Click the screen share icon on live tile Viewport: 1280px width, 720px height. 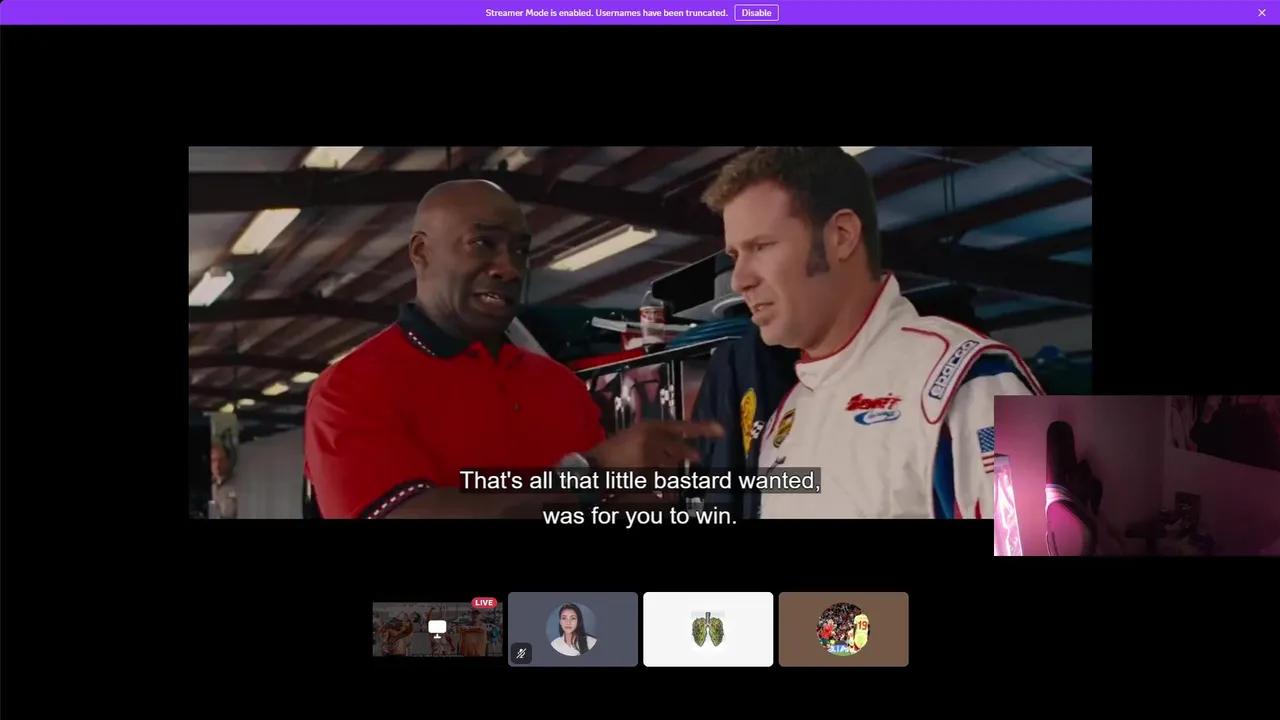click(437, 628)
